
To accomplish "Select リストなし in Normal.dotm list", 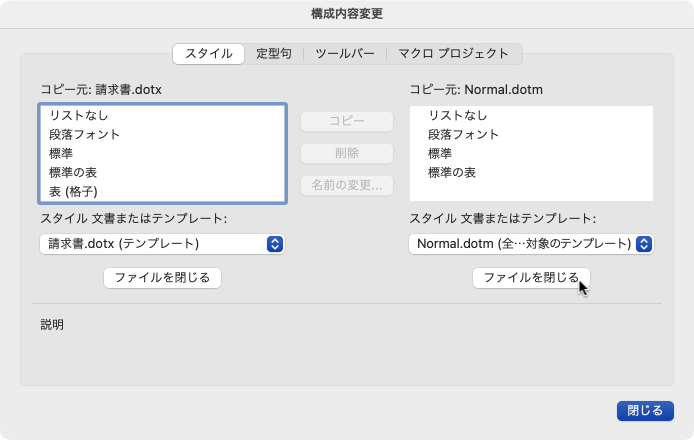I will [457, 116].
